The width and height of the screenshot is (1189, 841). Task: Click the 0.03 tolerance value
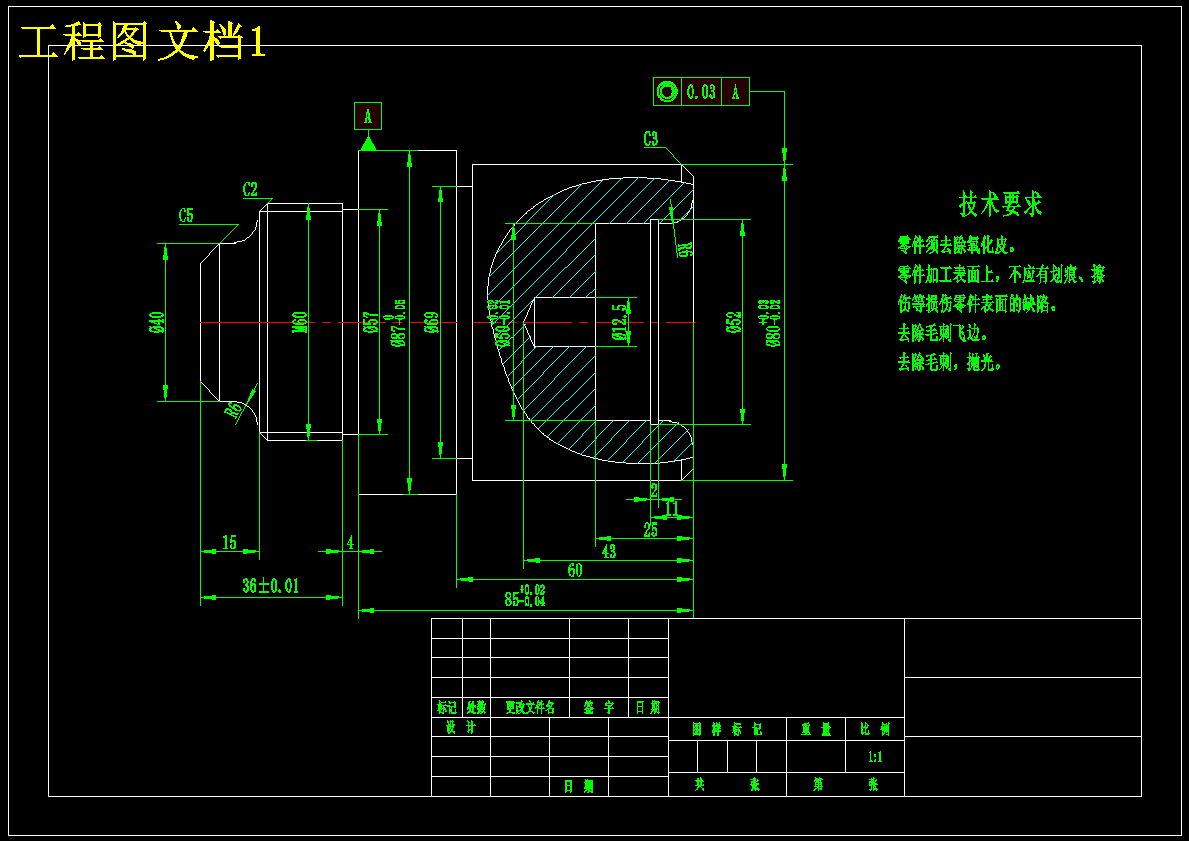701,92
